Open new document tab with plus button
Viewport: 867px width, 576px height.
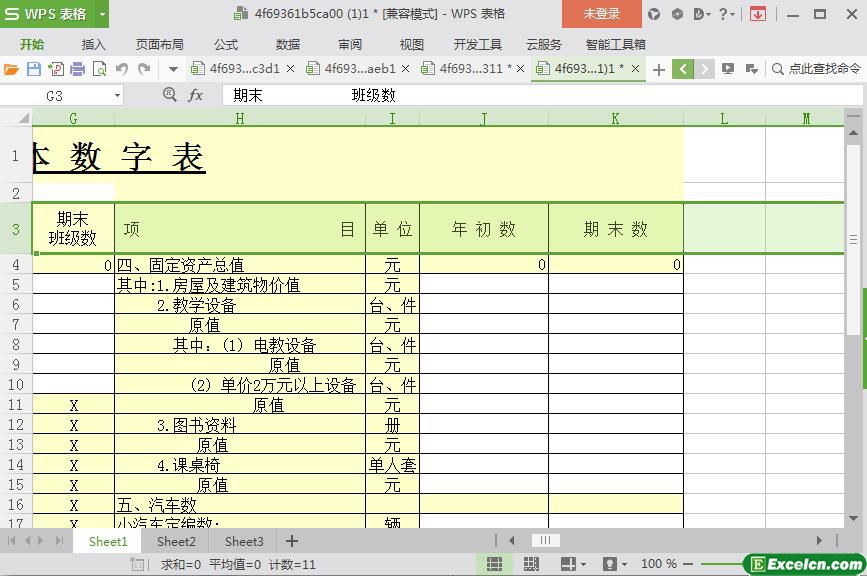(x=659, y=69)
